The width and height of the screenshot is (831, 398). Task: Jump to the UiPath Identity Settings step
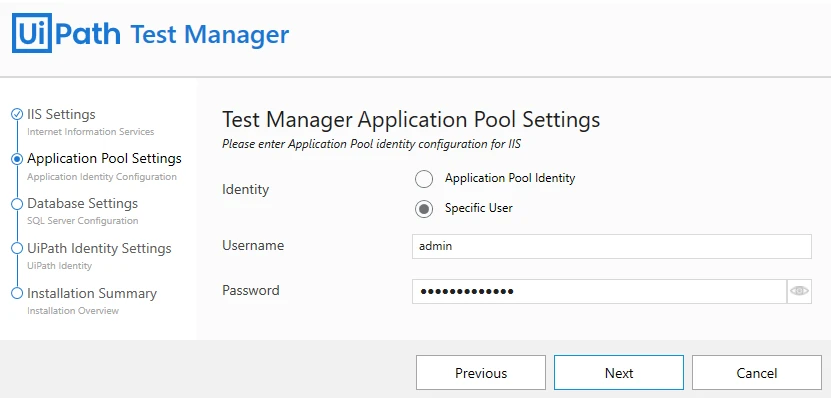click(x=99, y=249)
